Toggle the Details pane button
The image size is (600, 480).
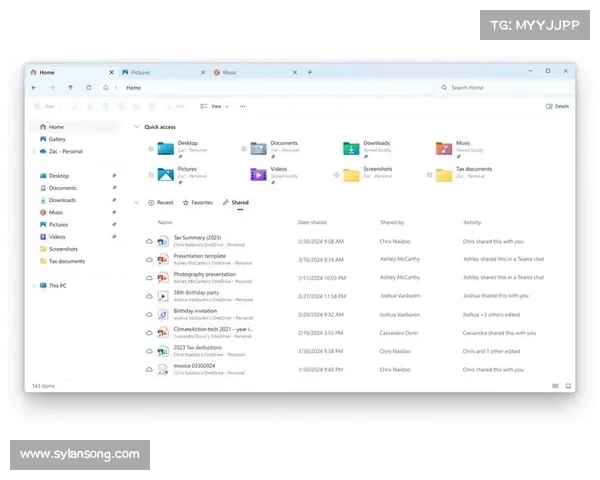(557, 106)
